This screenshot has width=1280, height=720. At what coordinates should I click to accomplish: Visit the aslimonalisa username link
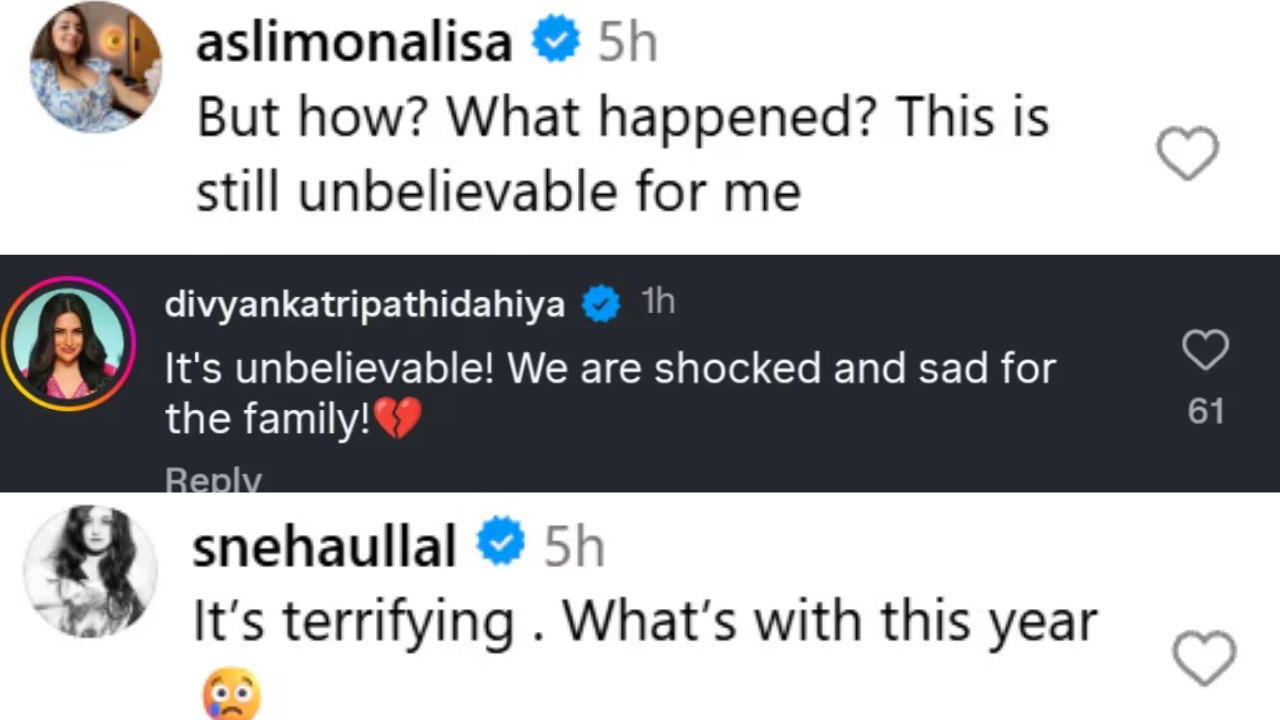(354, 43)
